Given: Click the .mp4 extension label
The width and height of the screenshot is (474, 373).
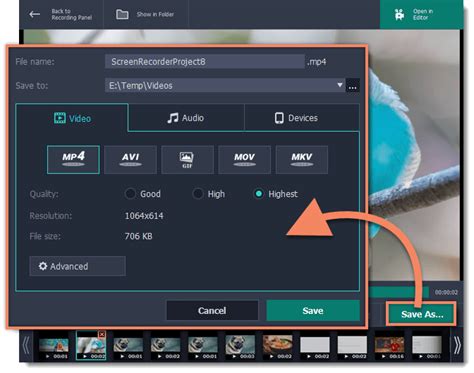Looking at the screenshot, I should 316,62.
